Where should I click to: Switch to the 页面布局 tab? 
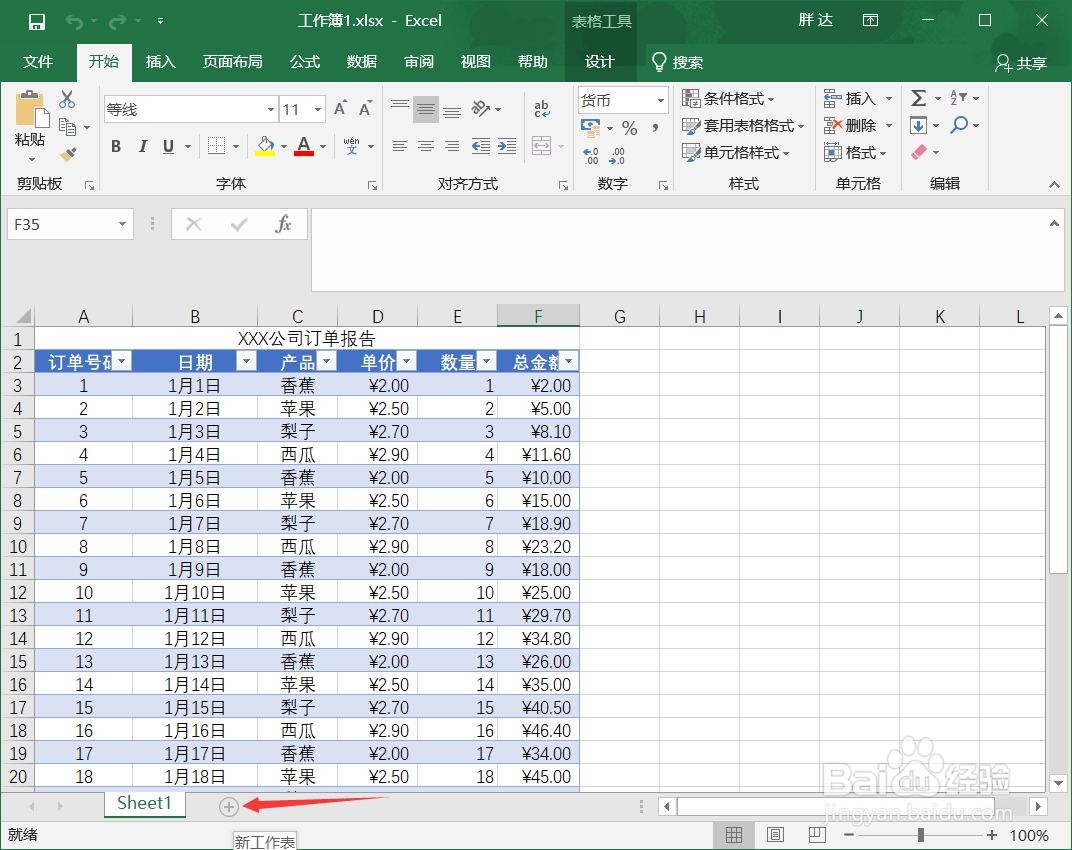pos(232,62)
